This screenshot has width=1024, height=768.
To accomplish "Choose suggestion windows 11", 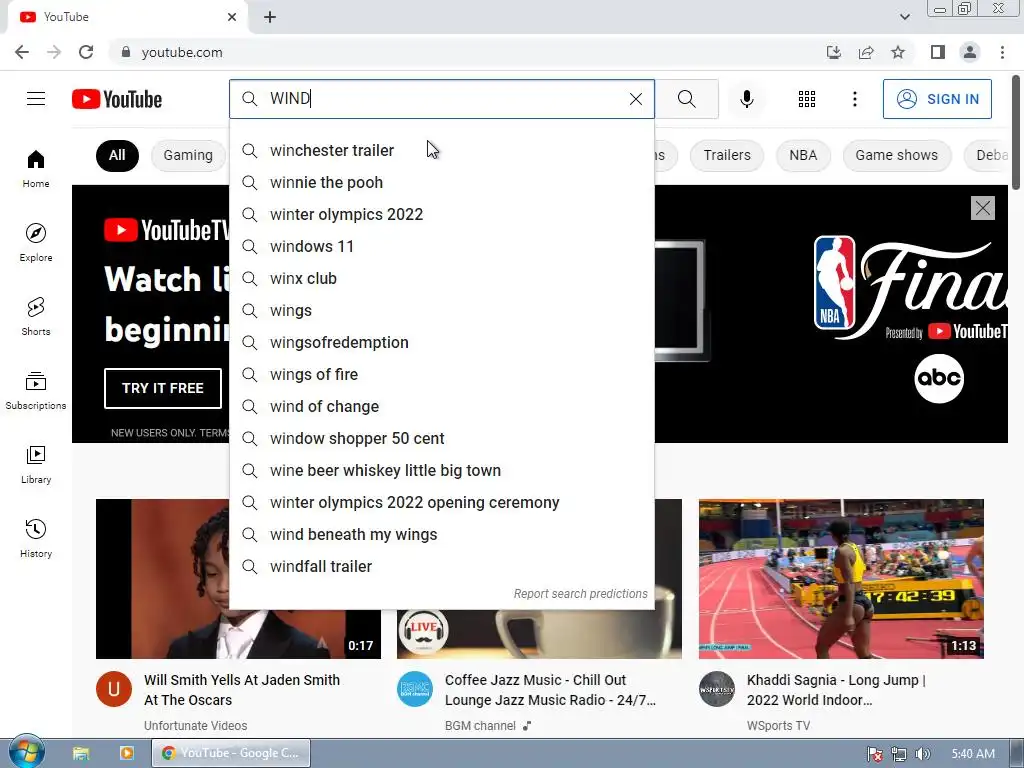I will 442,246.
